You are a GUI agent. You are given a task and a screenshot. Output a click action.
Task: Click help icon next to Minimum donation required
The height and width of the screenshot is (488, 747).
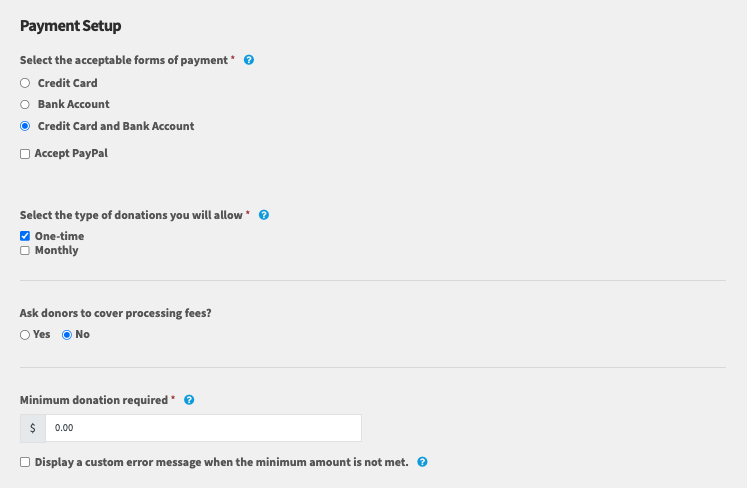(189, 400)
